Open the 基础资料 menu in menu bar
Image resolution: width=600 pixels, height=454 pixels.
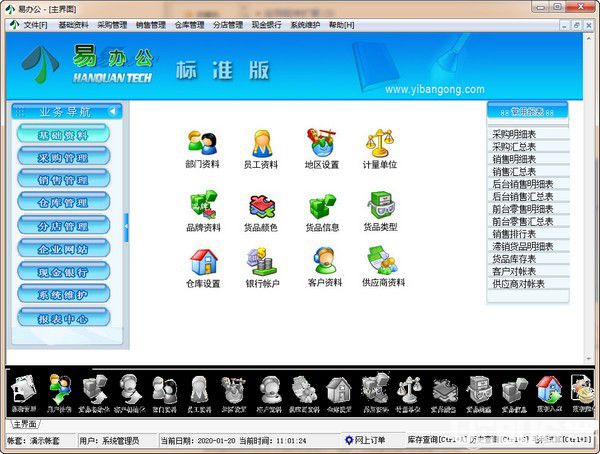(73, 25)
